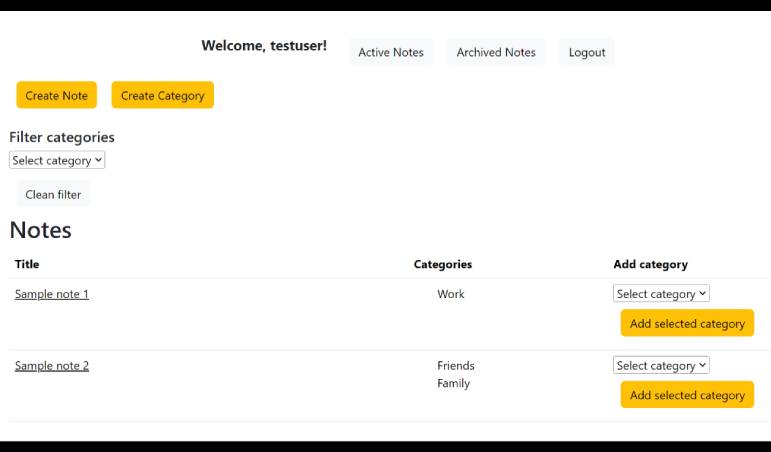Click the Categories column header

tap(443, 264)
